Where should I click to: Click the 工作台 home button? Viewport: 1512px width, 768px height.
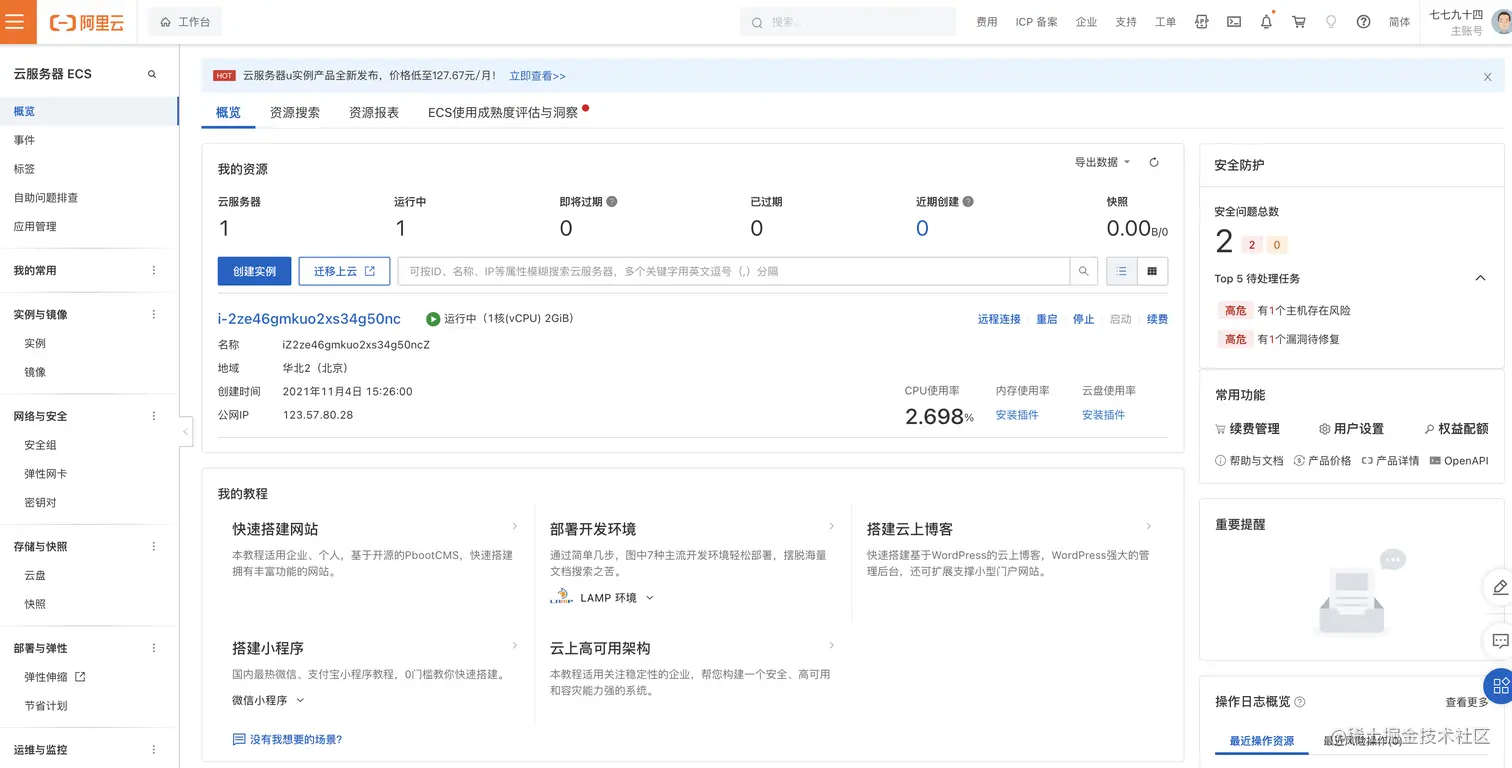185,22
